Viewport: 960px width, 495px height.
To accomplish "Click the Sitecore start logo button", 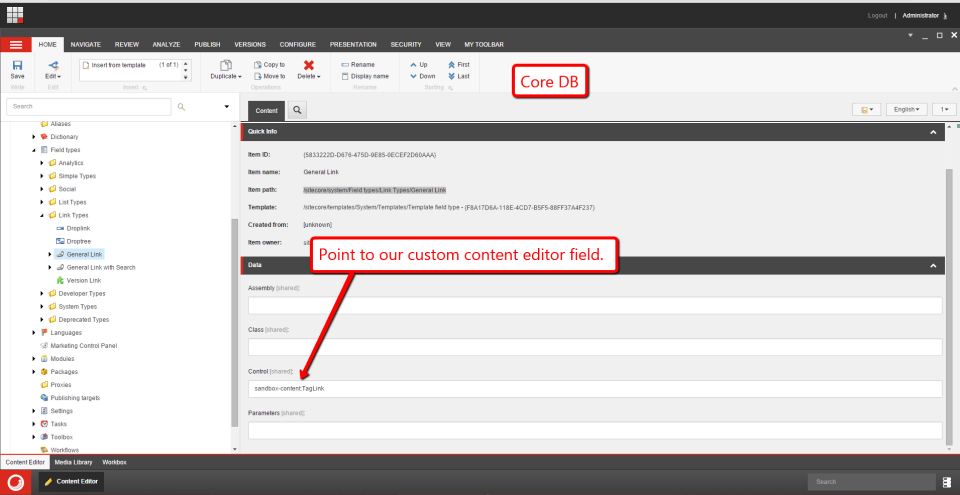I will point(15,482).
